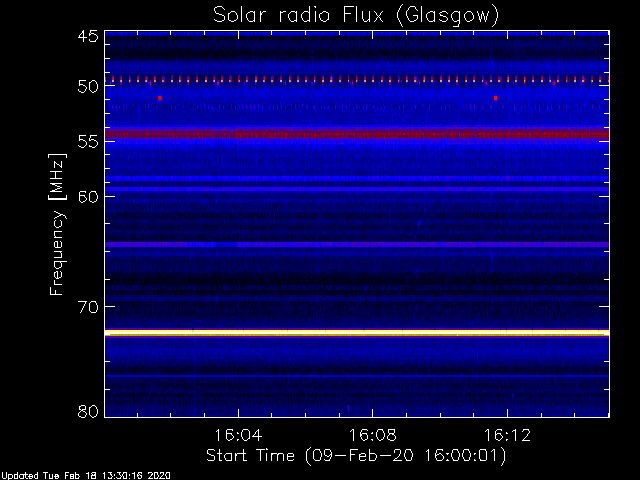Click the 45 MHz axis tick label
This screenshot has height=480, width=640.
pyautogui.click(x=88, y=36)
